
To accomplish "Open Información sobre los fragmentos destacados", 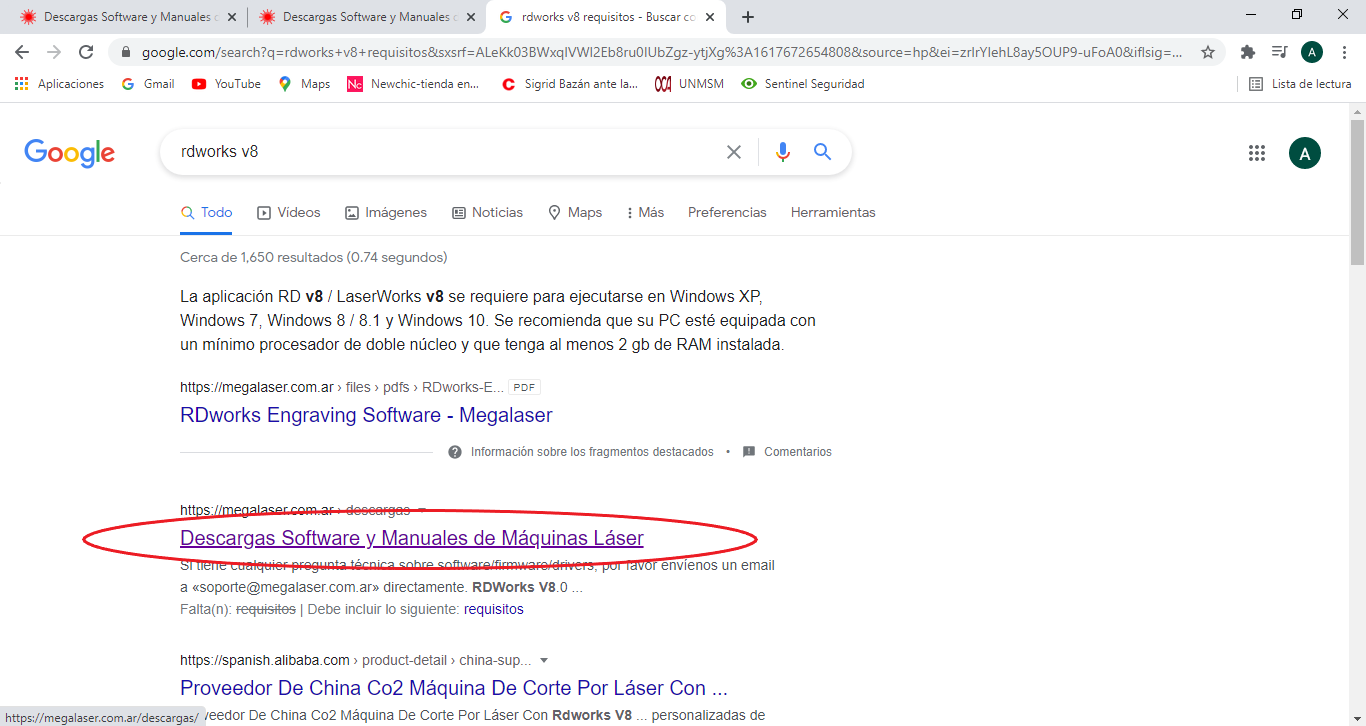I will (x=581, y=452).
